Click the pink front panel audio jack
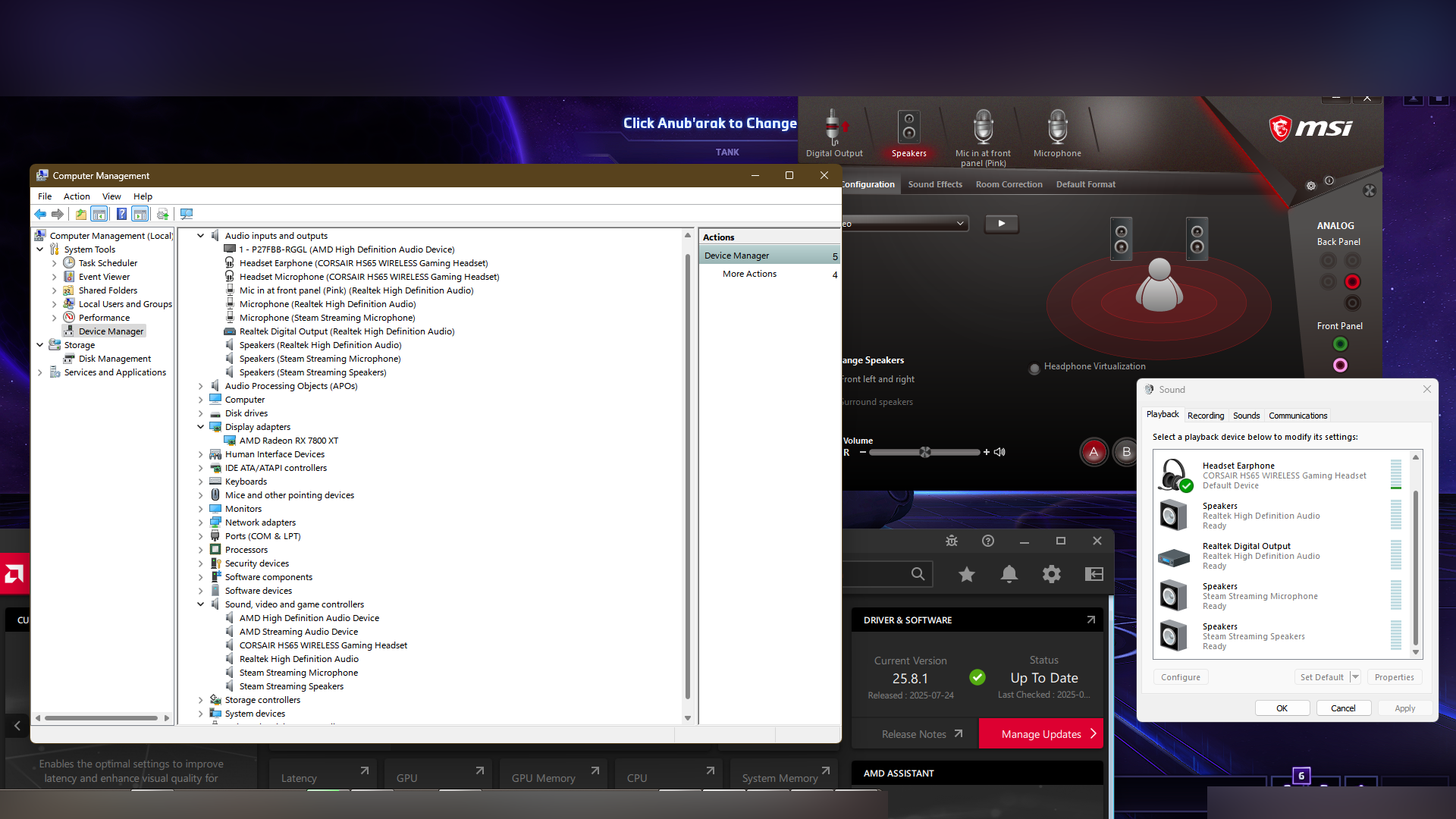Screen dimensions: 1456x819 tap(1340, 366)
